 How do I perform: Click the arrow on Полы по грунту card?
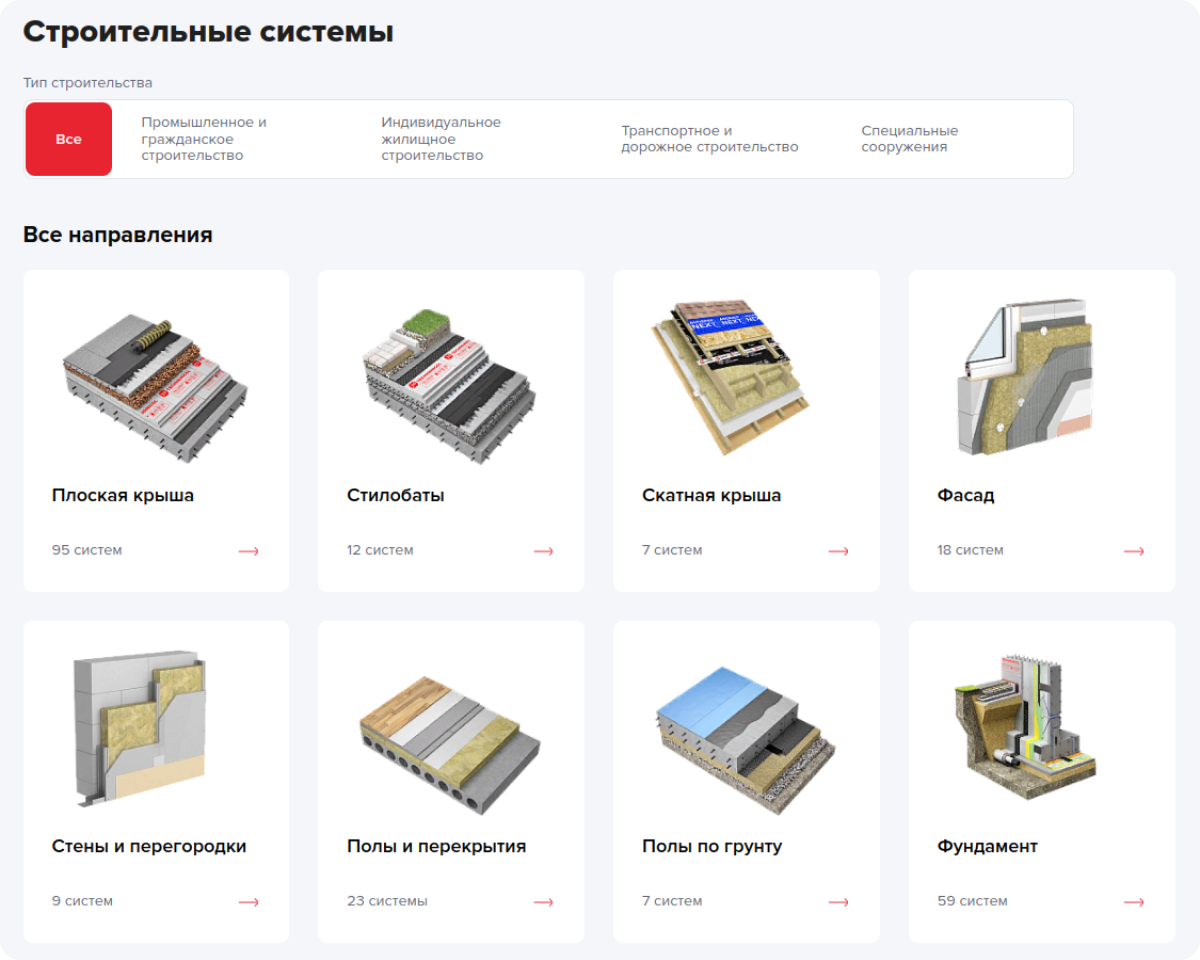(838, 902)
